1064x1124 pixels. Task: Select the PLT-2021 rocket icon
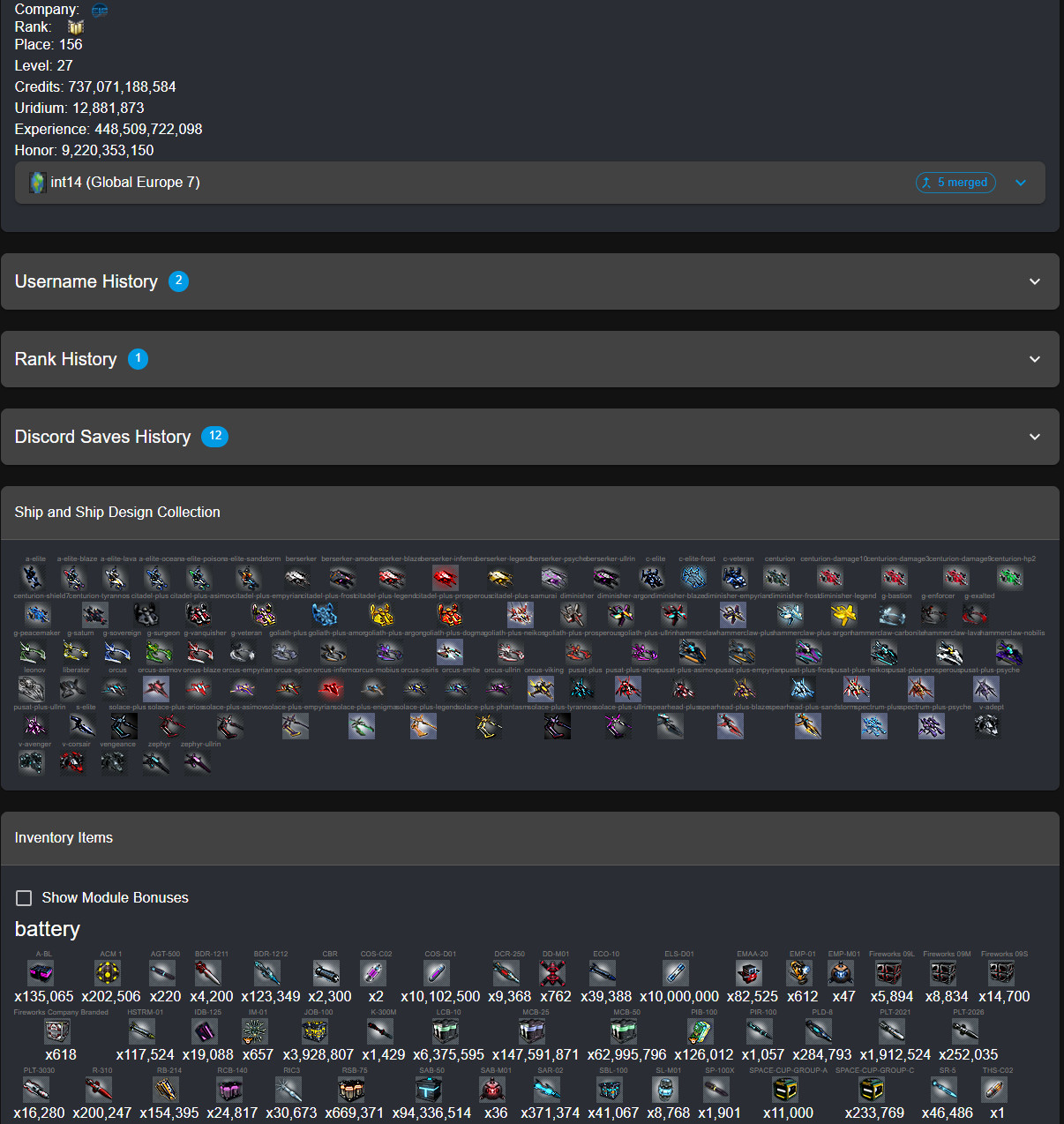892,1030
